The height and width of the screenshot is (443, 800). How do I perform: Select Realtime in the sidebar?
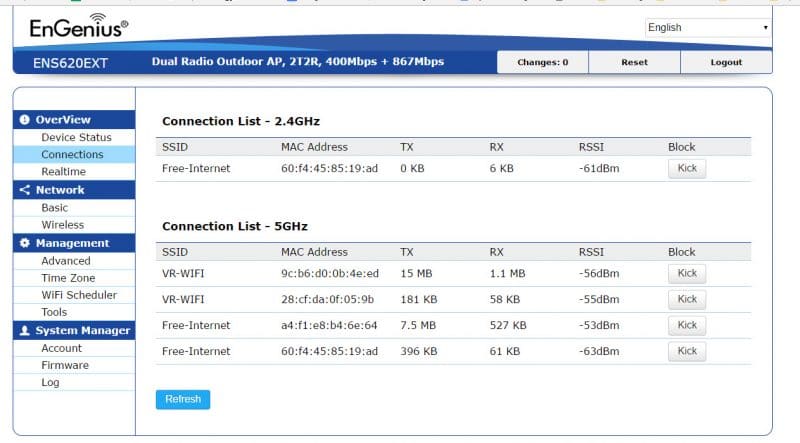(63, 172)
